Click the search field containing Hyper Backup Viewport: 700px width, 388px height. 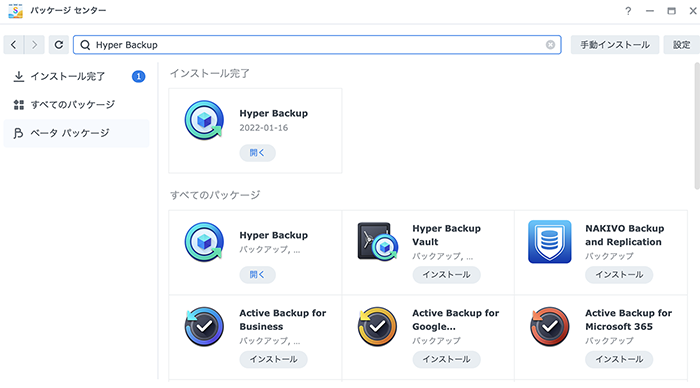click(x=317, y=45)
